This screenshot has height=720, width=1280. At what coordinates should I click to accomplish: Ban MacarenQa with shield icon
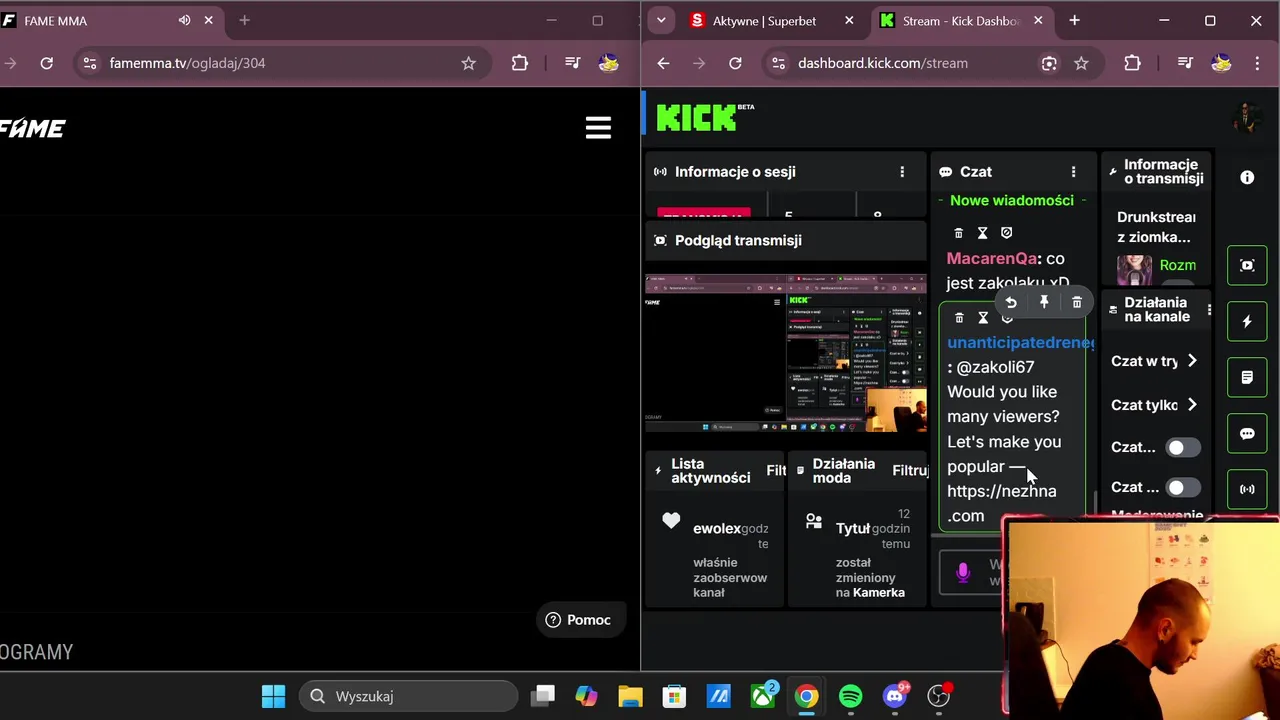pyautogui.click(x=1006, y=233)
